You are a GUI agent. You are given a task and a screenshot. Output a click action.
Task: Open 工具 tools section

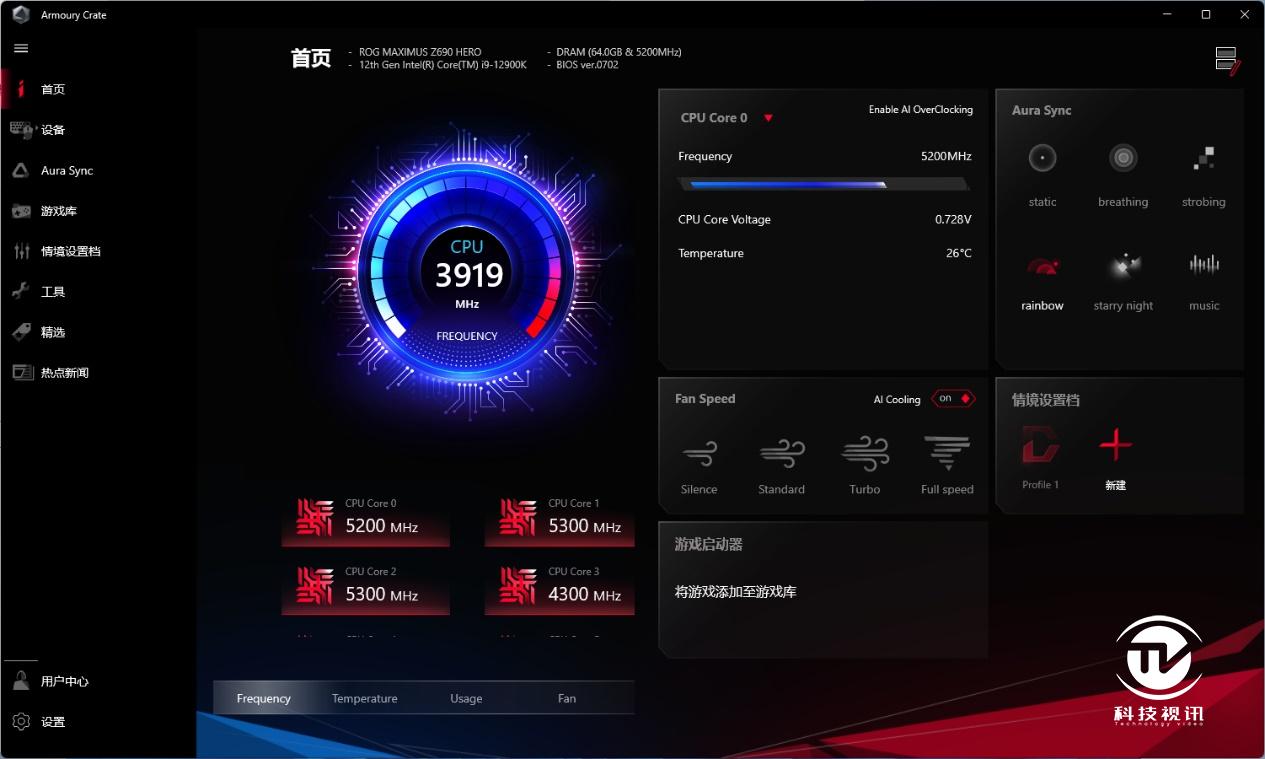pyautogui.click(x=53, y=292)
